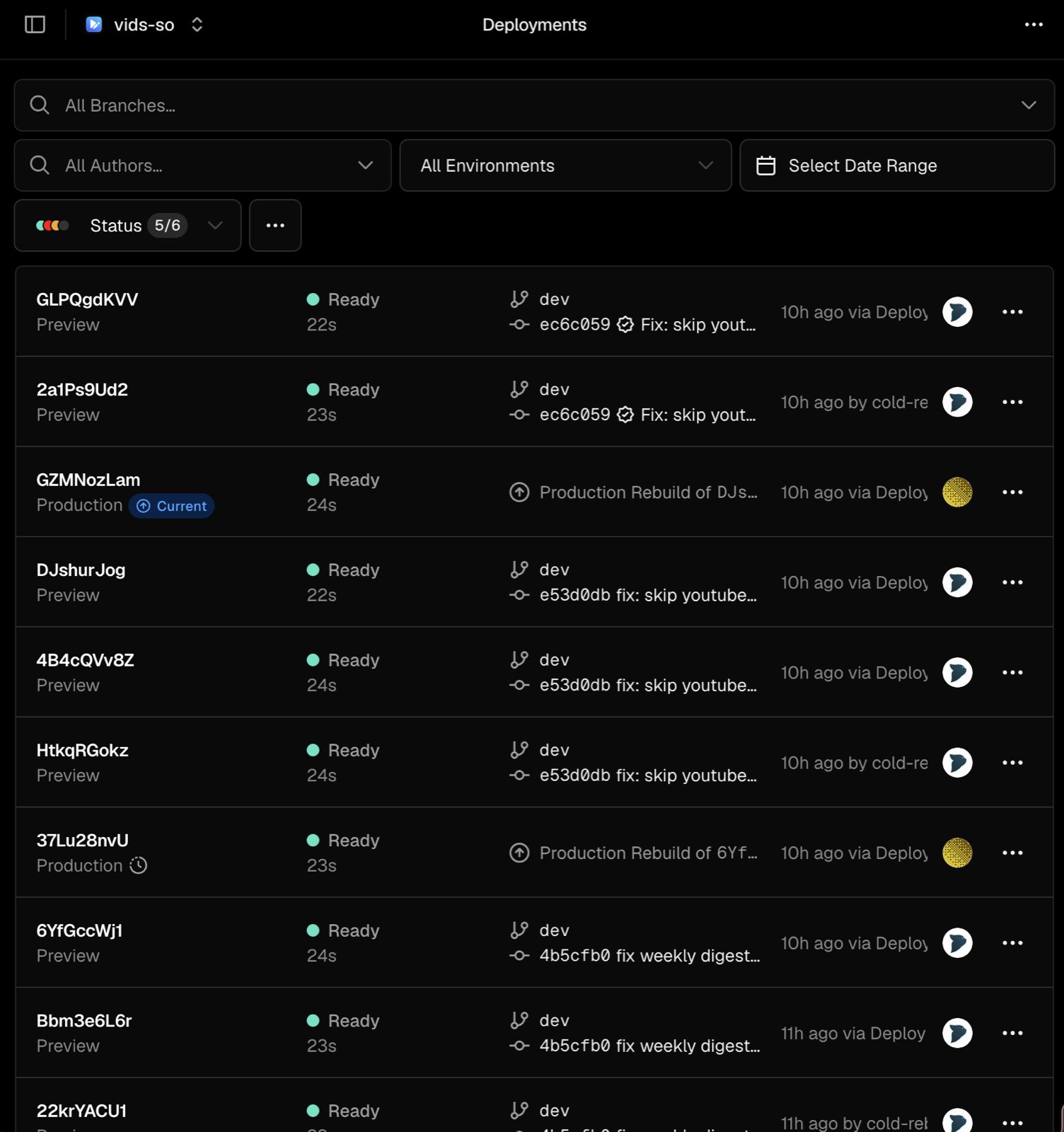The height and width of the screenshot is (1132, 1064).
Task: Click Production Rebuild of DJs… text
Action: 648,492
